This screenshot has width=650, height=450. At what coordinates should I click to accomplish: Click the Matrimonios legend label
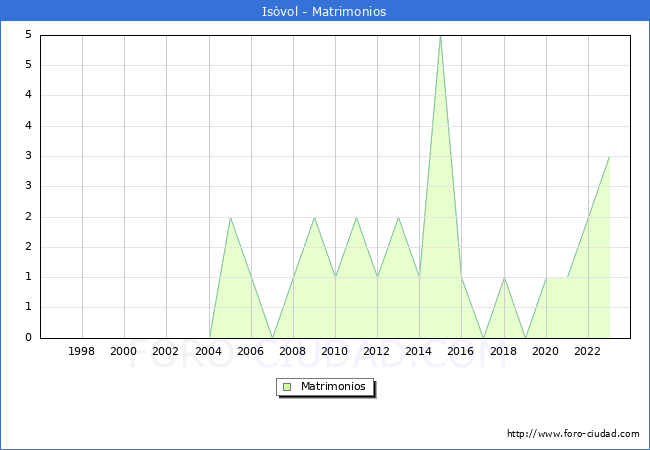tap(333, 386)
